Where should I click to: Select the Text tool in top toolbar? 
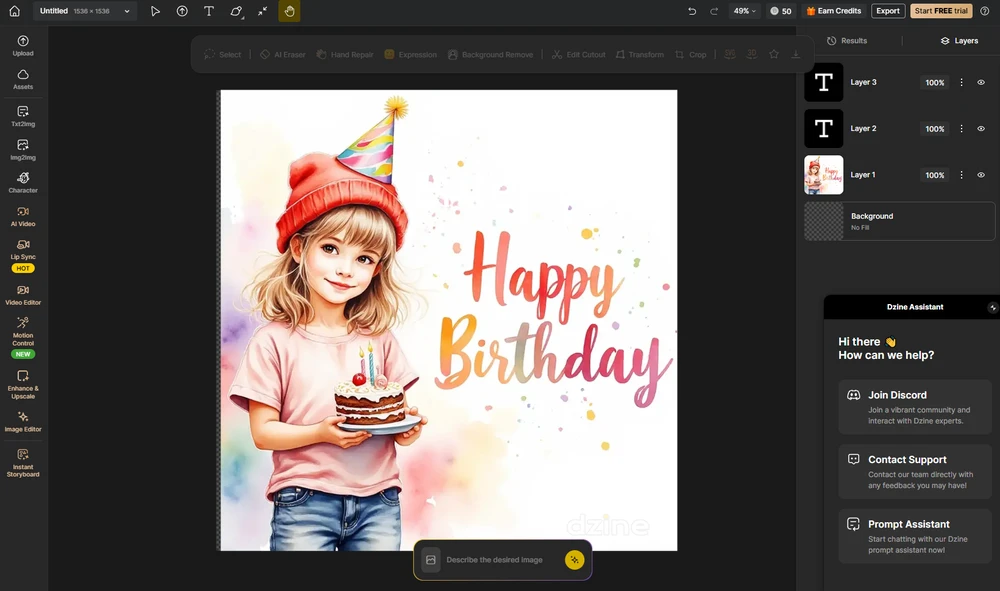[x=208, y=11]
